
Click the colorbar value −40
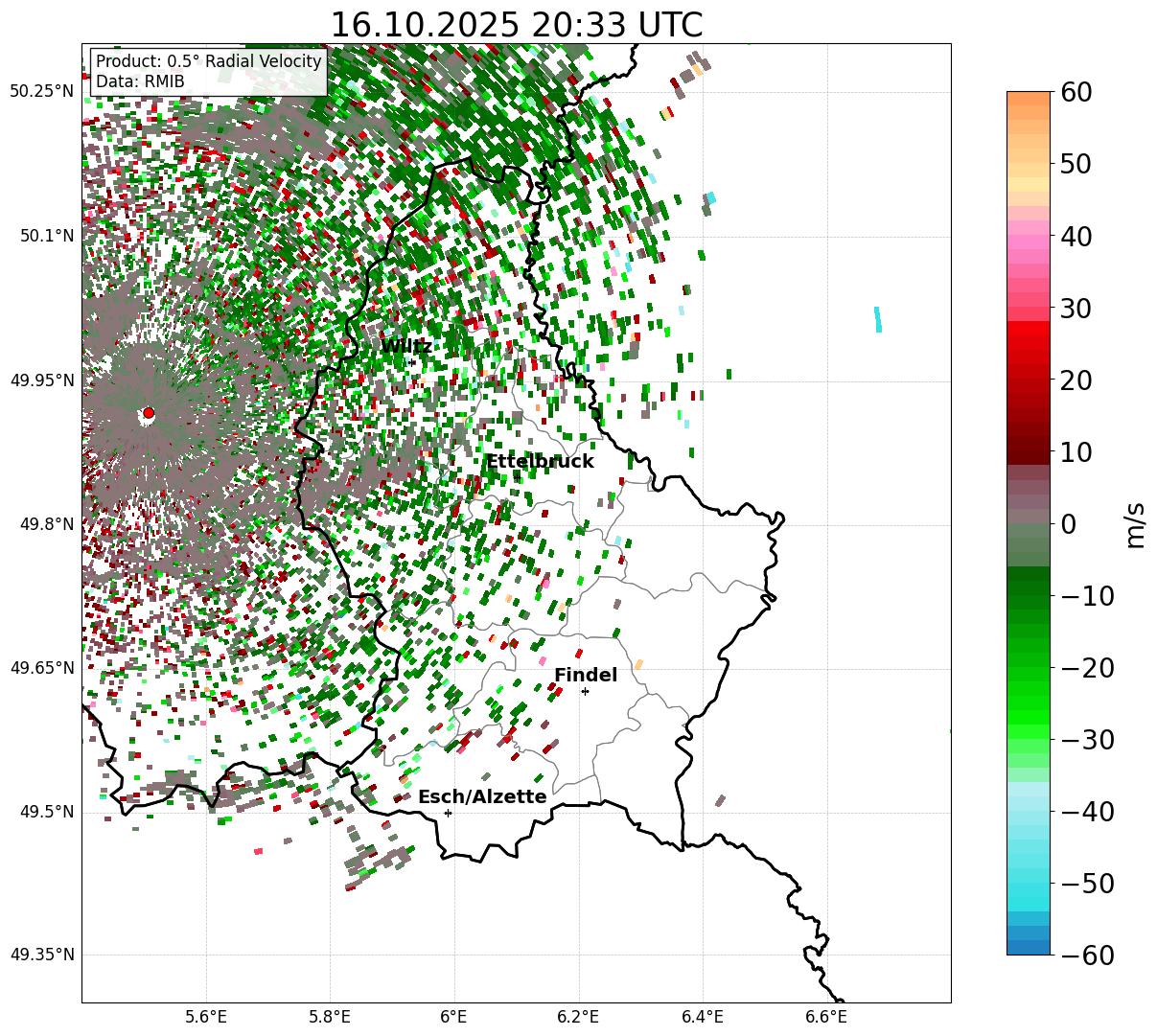tap(1087, 812)
